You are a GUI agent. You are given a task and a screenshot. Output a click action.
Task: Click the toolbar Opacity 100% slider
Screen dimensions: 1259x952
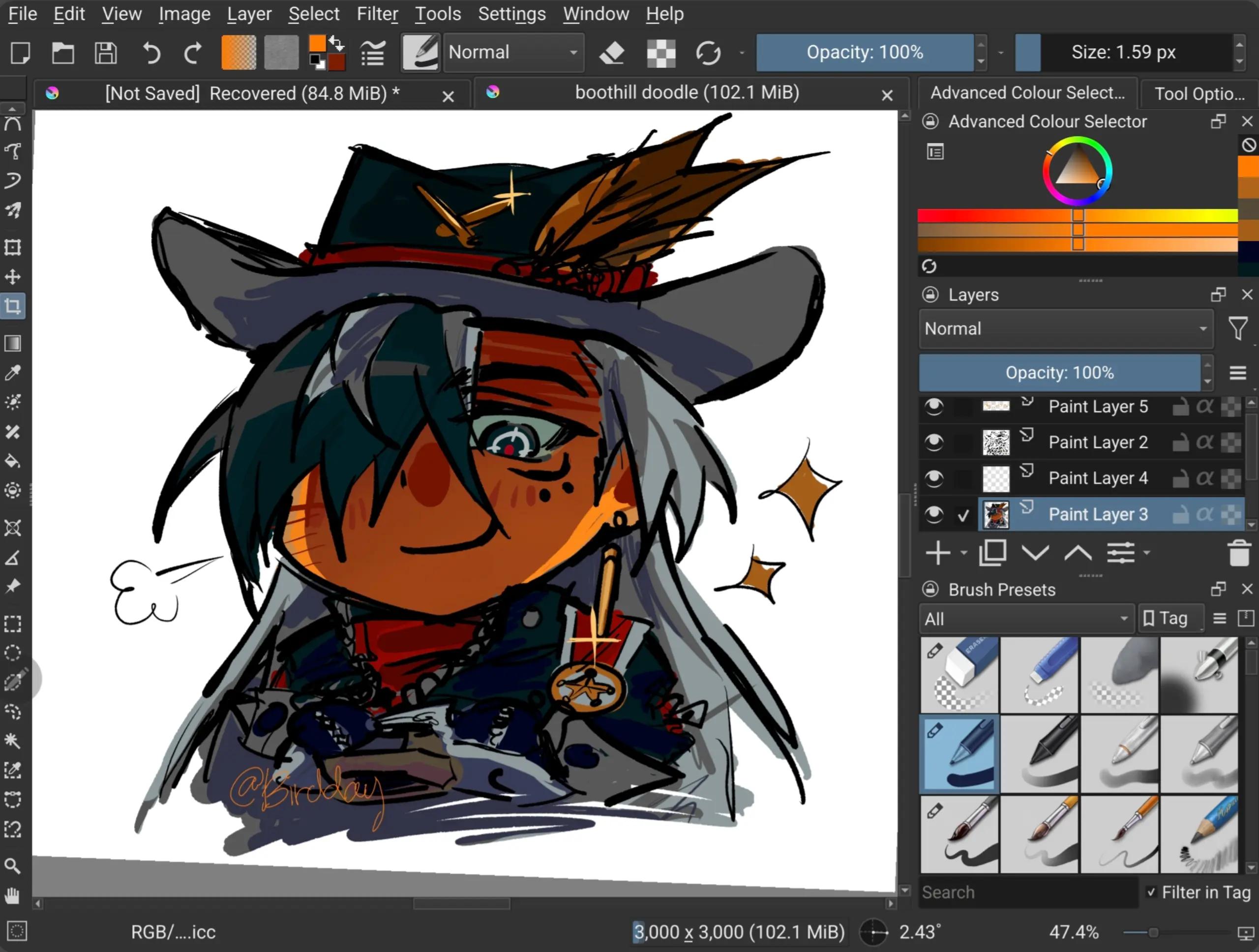pos(865,52)
